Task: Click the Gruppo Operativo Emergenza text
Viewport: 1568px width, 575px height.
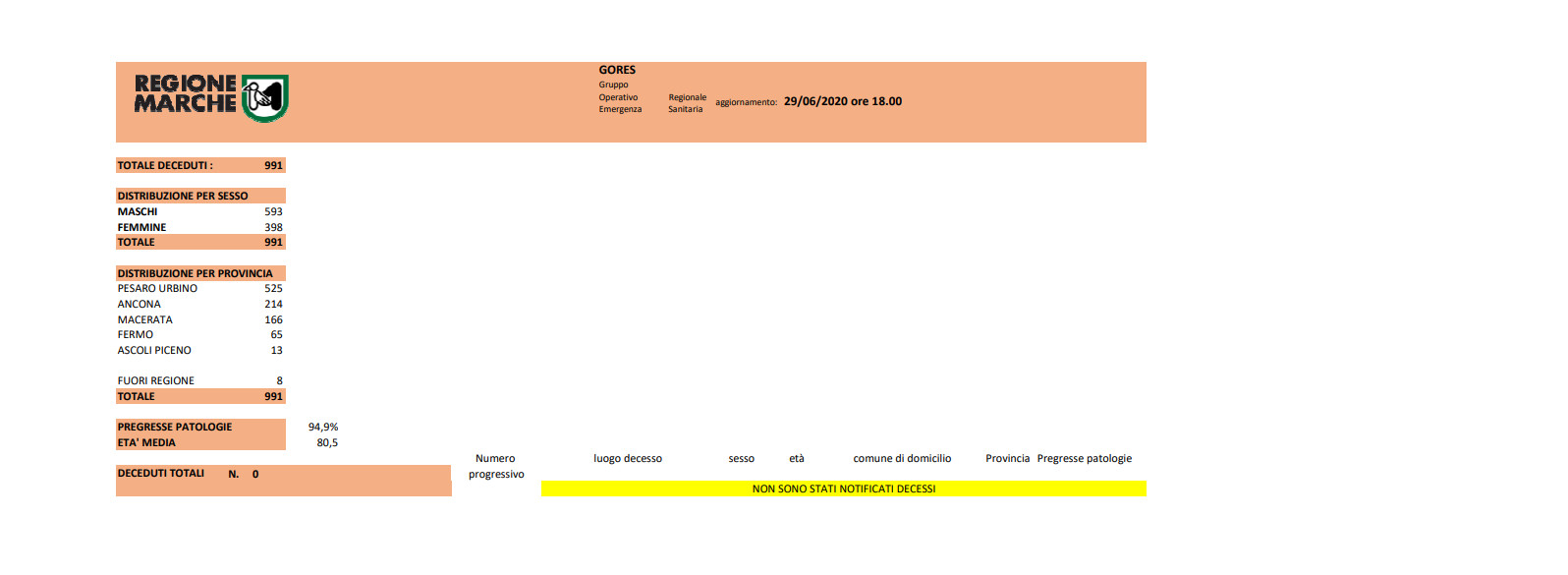Action: [620, 97]
